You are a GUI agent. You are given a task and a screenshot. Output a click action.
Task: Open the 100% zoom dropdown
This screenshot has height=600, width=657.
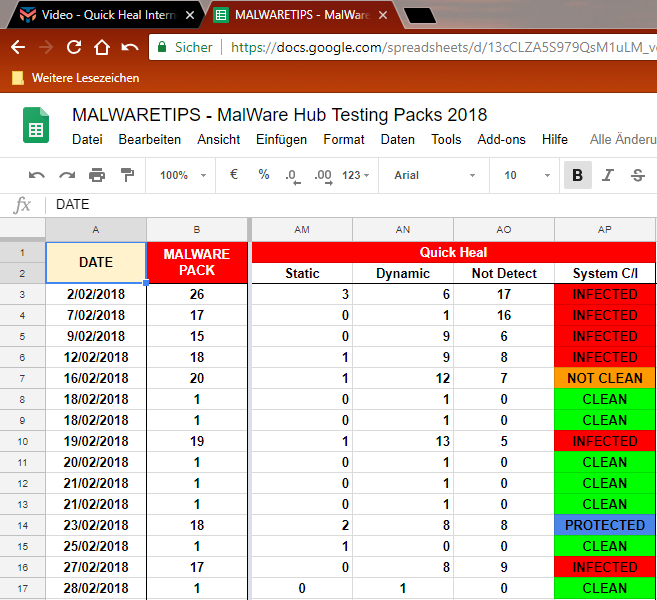point(183,175)
